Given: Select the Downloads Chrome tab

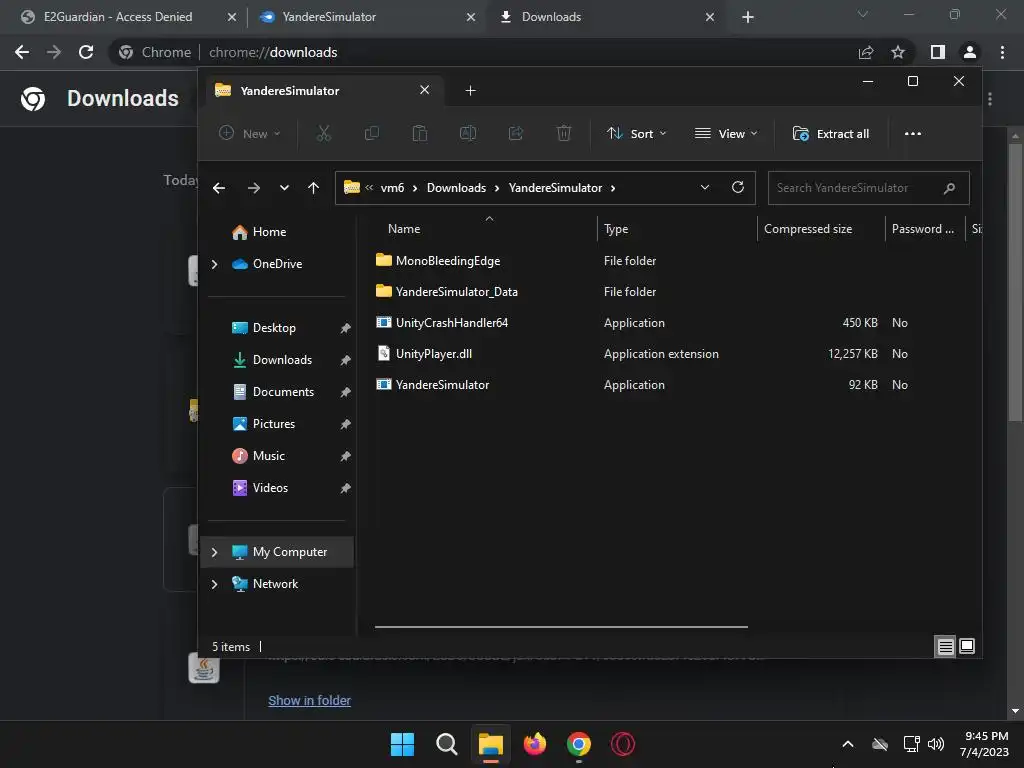Looking at the screenshot, I should [x=551, y=17].
